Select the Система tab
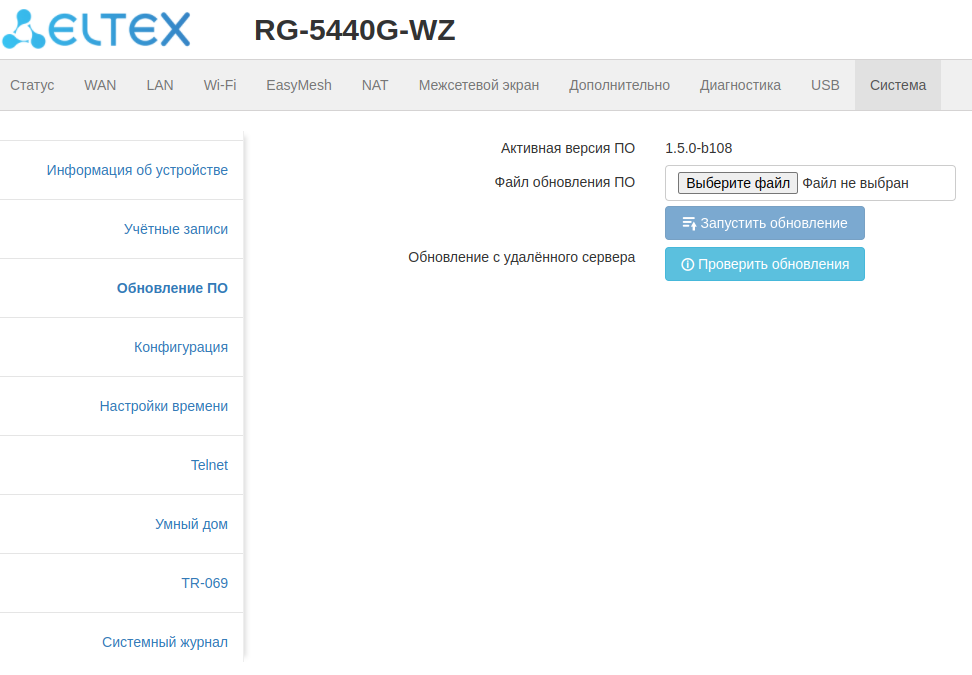Screen dimensions: 972x675 [898, 86]
